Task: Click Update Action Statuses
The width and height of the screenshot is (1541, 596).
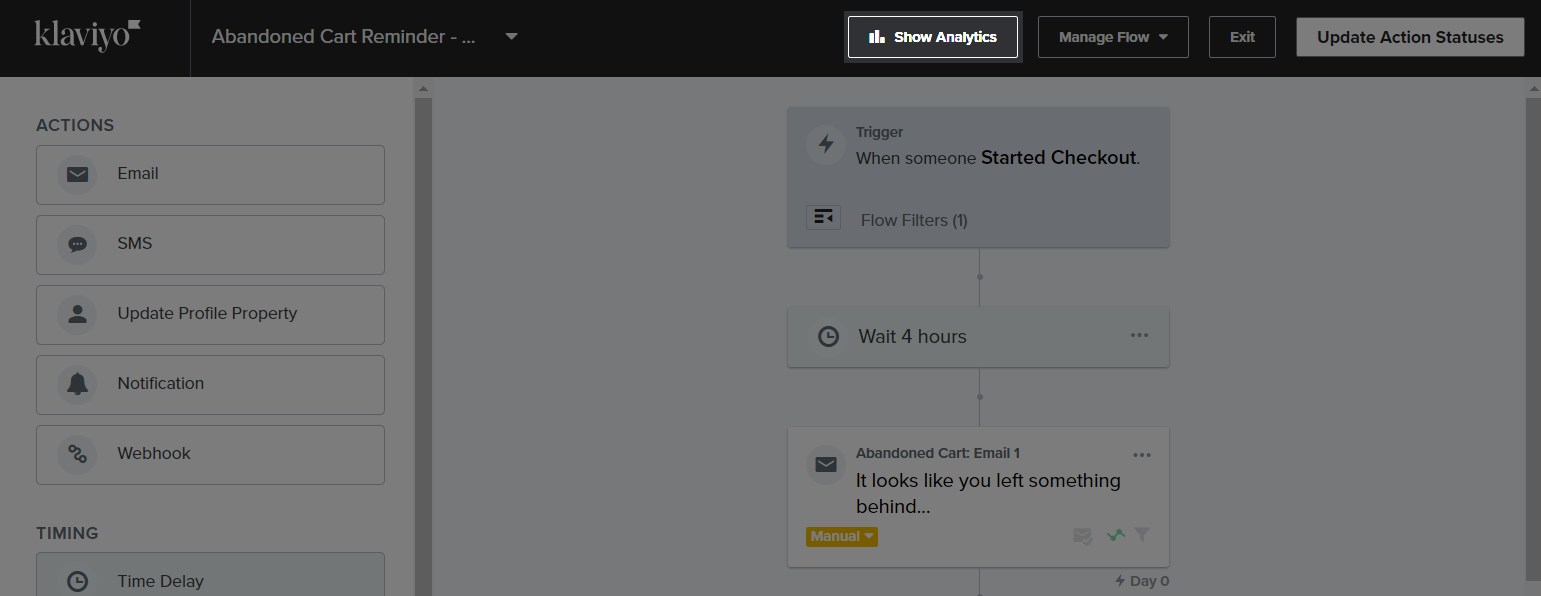Action: point(1410,37)
